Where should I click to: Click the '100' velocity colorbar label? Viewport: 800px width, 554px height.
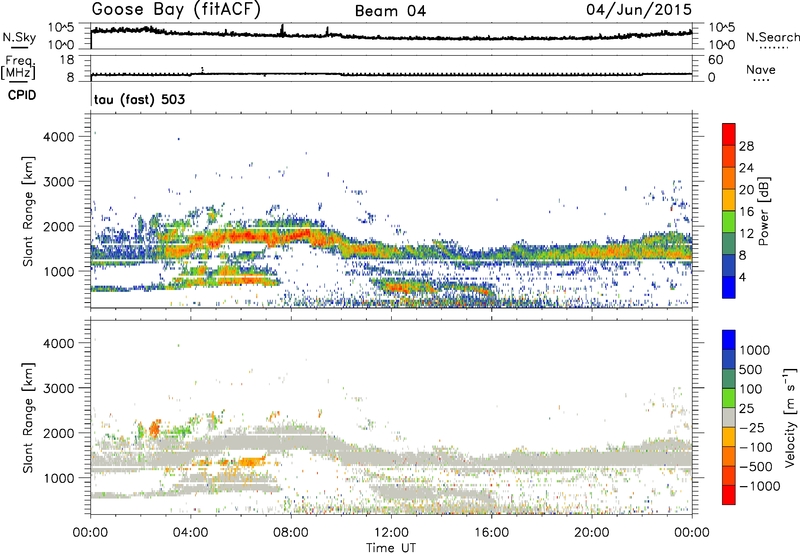click(751, 389)
